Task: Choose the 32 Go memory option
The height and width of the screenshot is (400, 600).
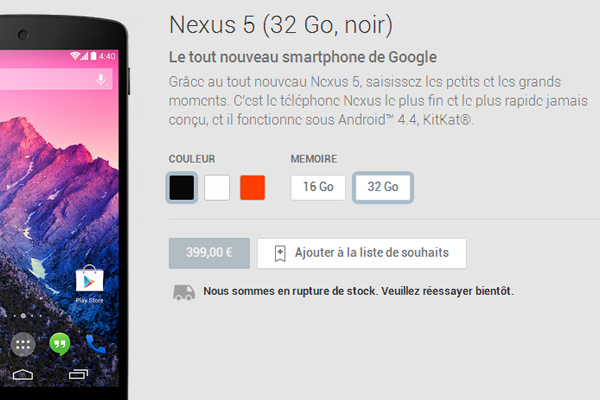Action: [x=383, y=187]
